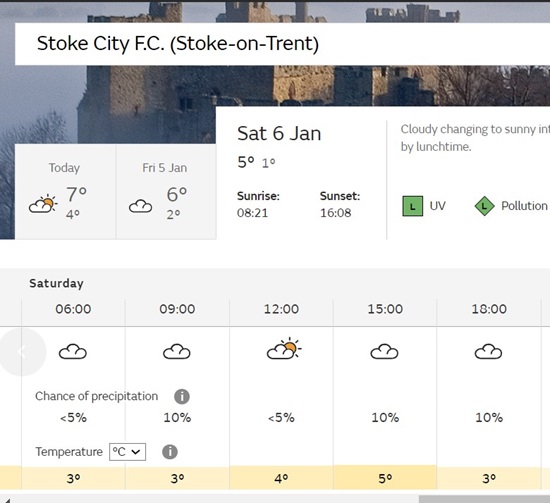Image resolution: width=550 pixels, height=503 pixels.
Task: Click the 06:00 cloudy weather icon
Action: 73,352
